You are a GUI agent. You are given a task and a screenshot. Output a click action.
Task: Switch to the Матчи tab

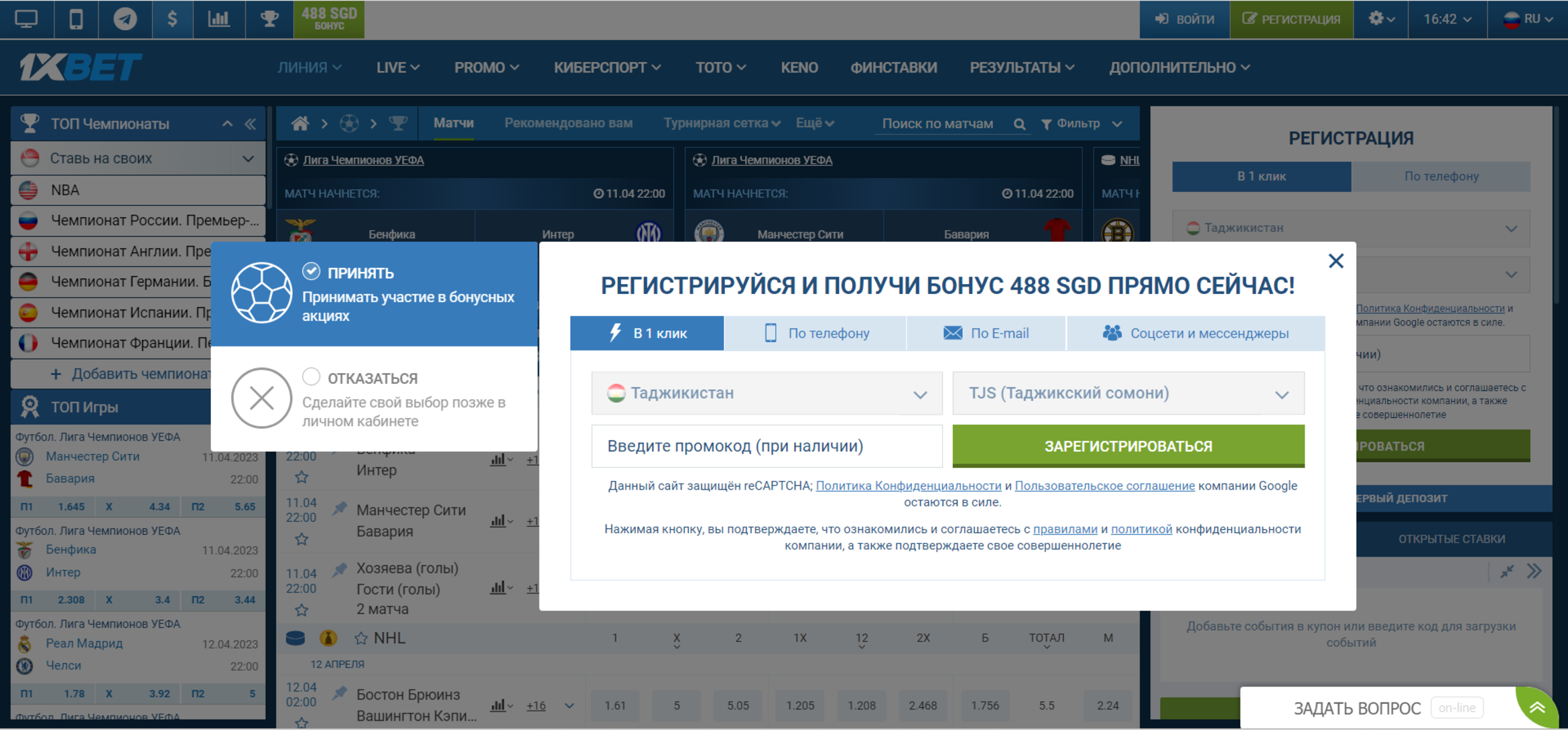[454, 123]
